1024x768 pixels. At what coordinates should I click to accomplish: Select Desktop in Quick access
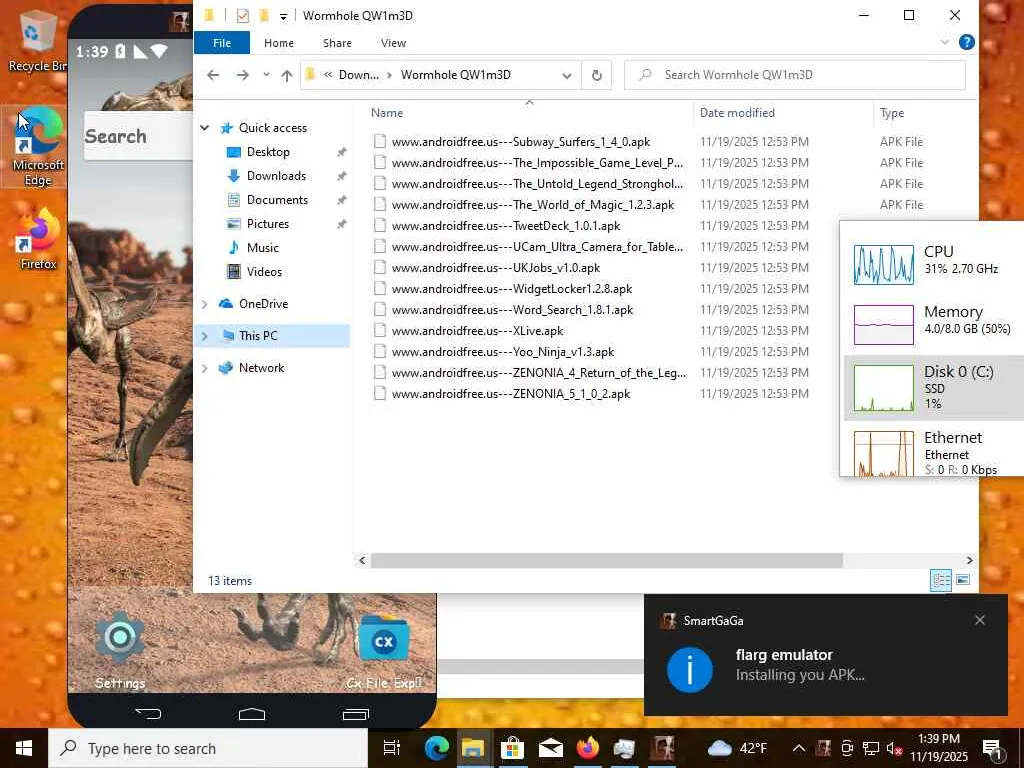click(x=268, y=152)
